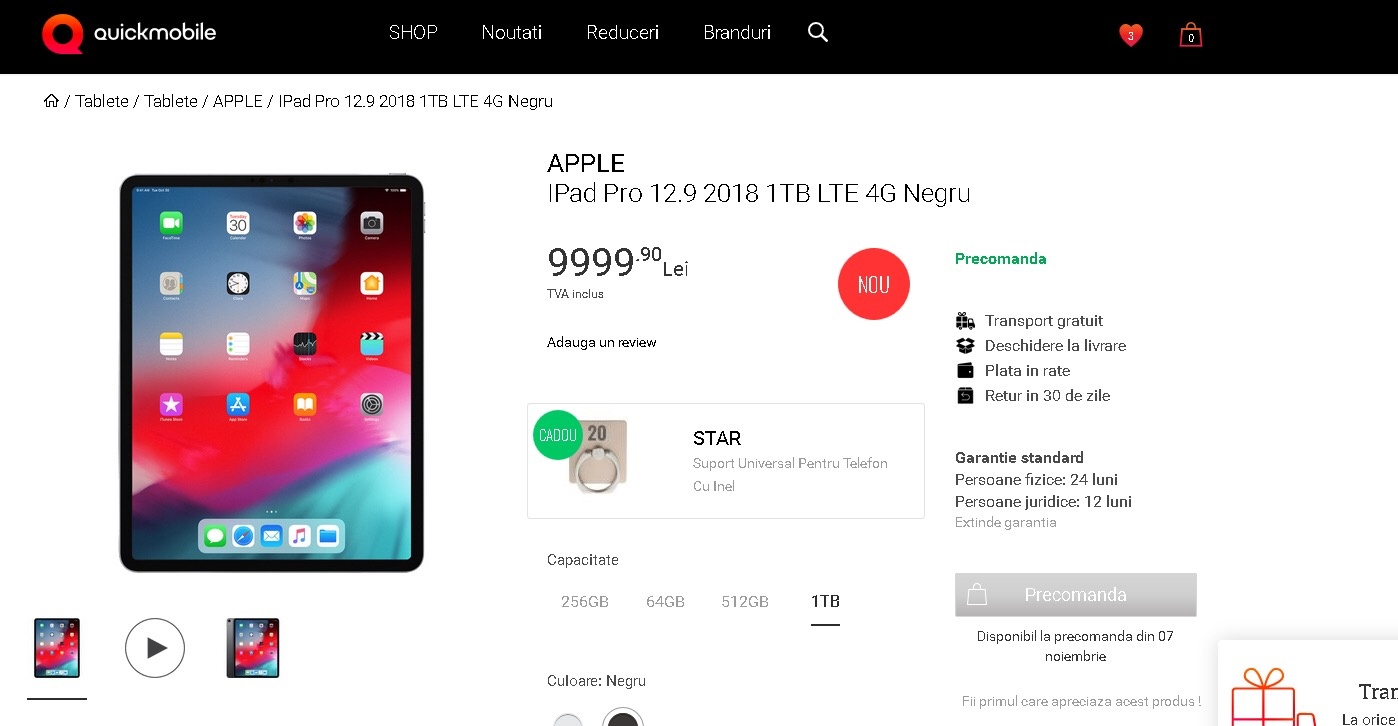
Task: Open the Branduri menu item
Action: (737, 32)
